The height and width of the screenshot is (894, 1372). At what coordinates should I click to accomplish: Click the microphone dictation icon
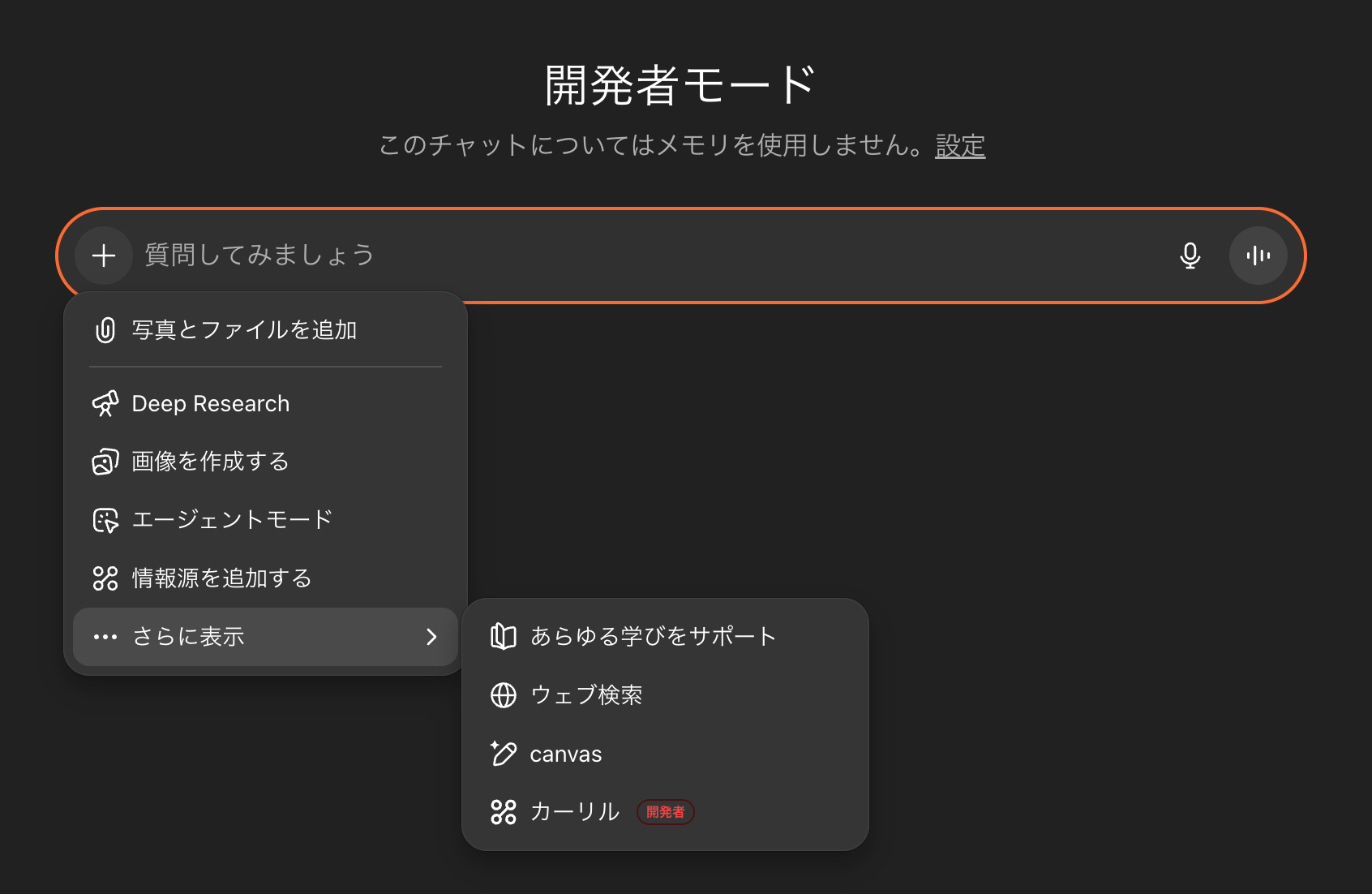pos(1190,255)
